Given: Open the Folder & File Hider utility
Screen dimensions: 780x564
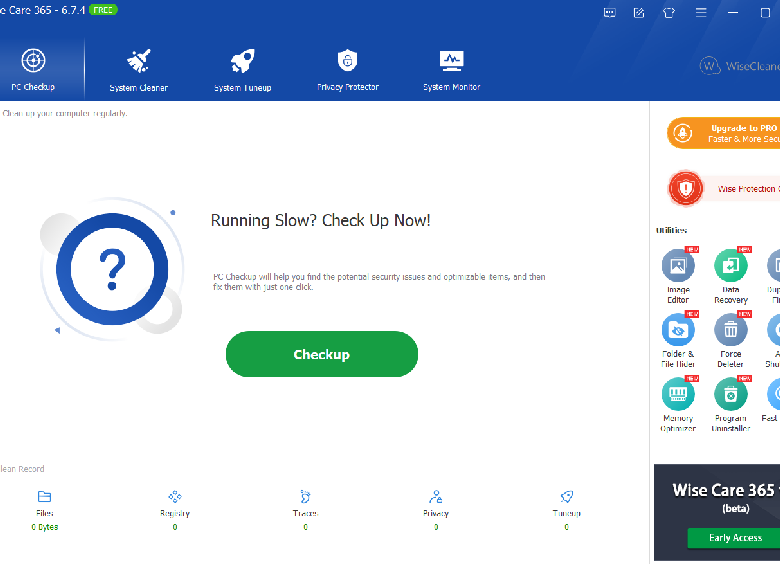Looking at the screenshot, I should (678, 340).
